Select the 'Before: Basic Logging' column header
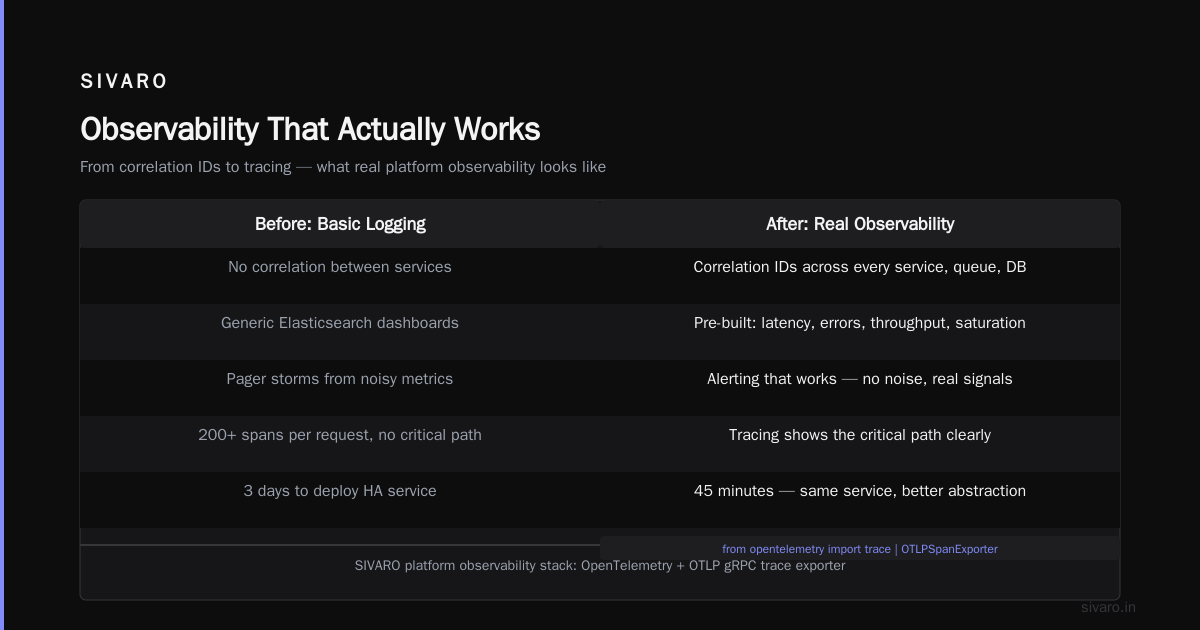 [x=340, y=224]
